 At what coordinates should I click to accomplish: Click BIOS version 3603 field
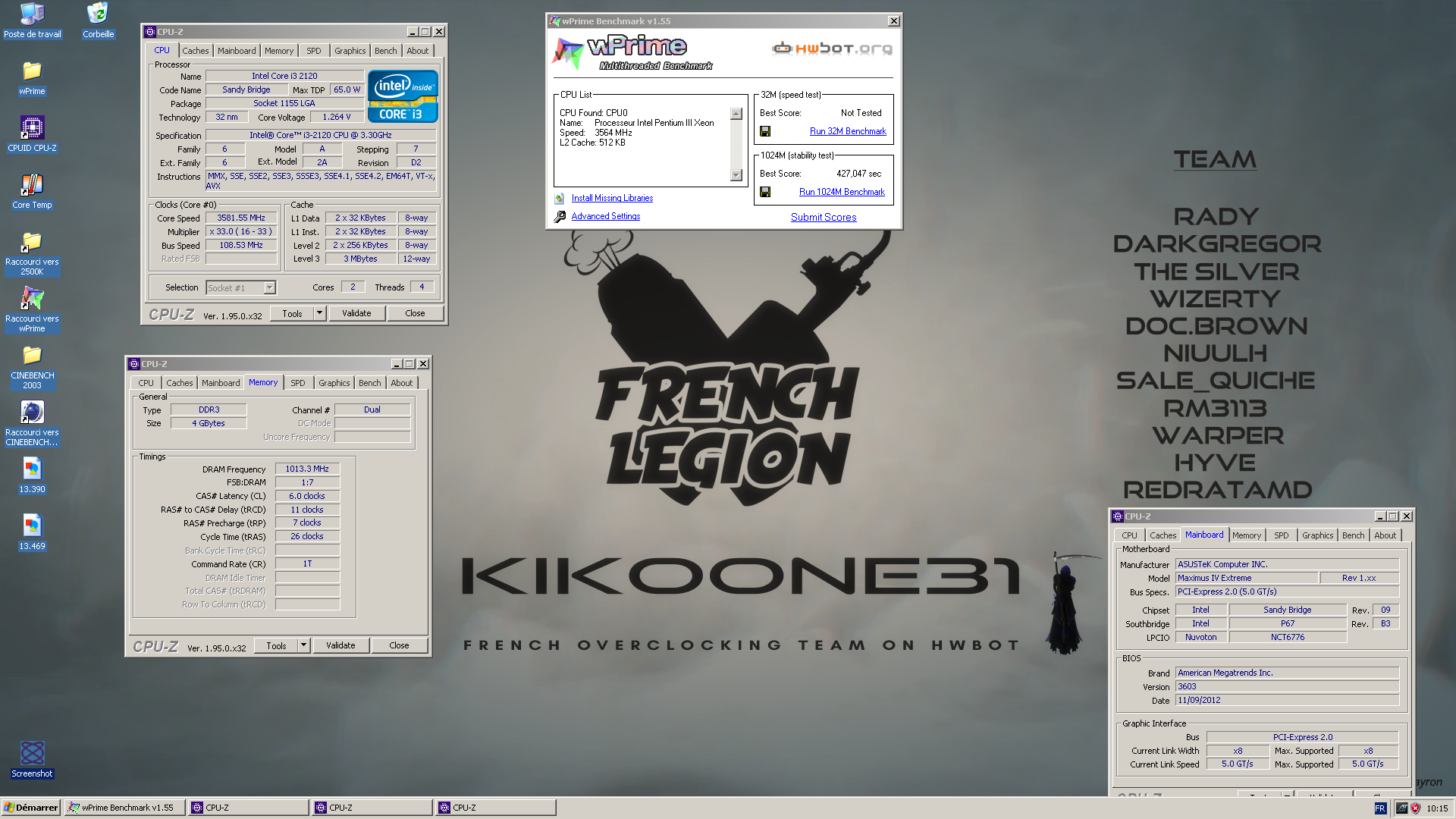click(1287, 686)
